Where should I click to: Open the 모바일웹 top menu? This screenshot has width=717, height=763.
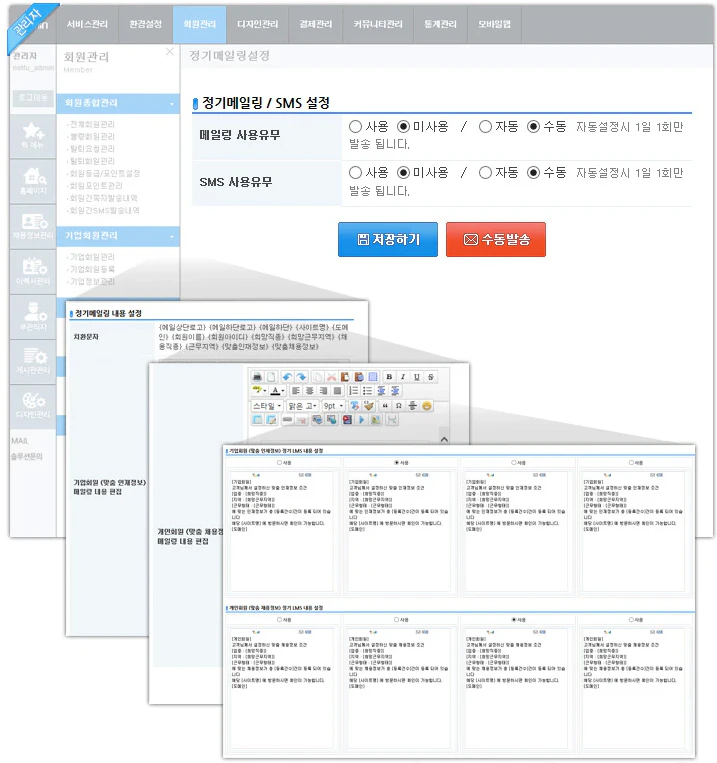tap(495, 24)
